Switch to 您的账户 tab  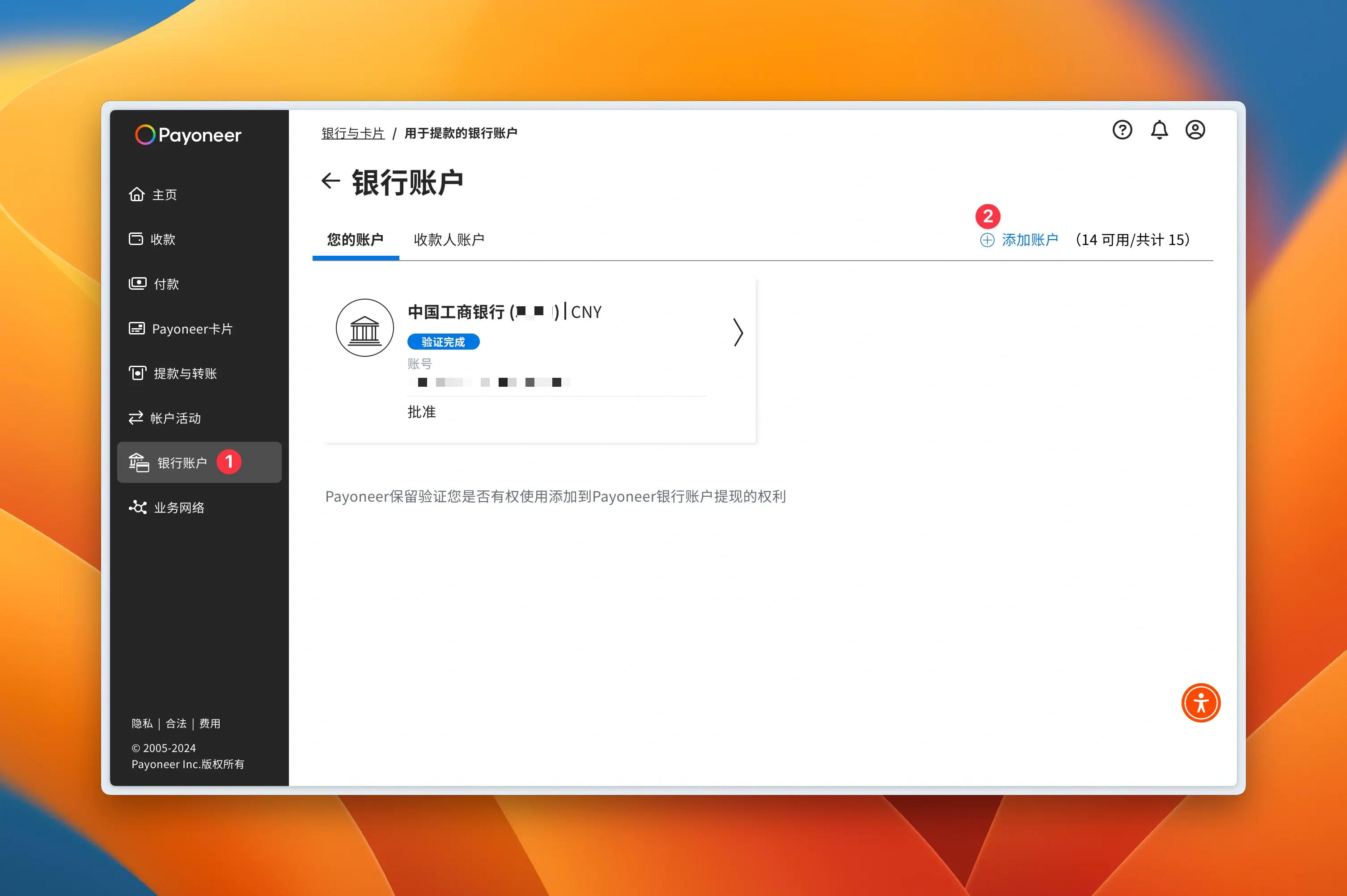[x=356, y=240]
